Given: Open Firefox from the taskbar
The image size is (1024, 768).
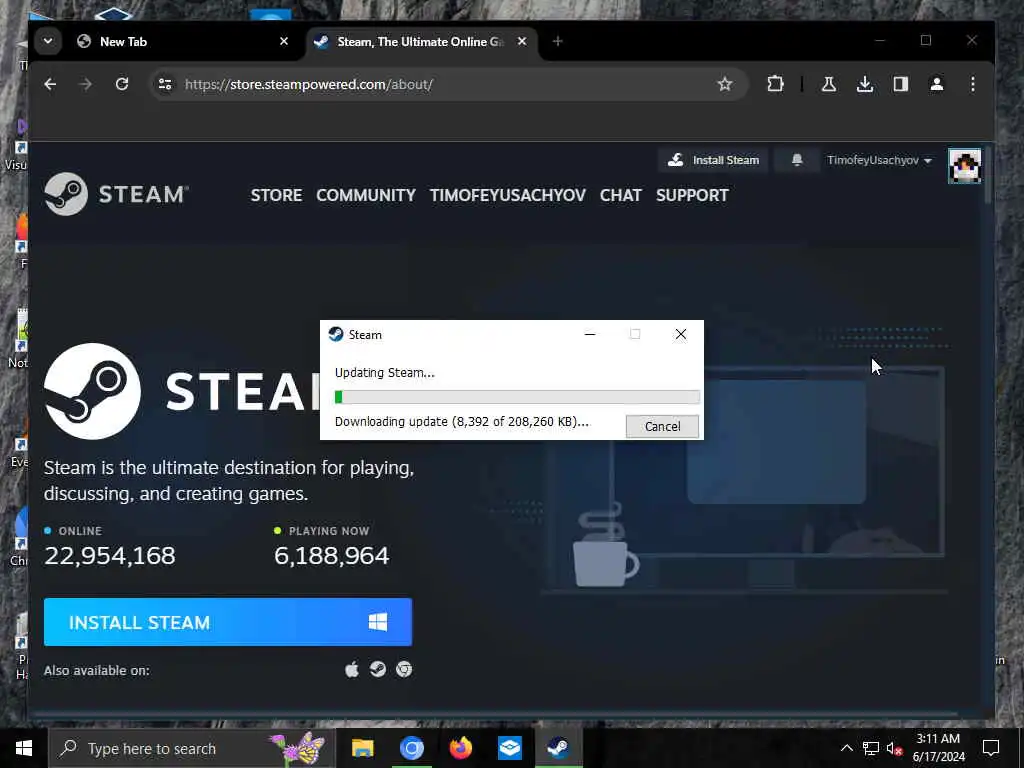Looking at the screenshot, I should [x=460, y=748].
